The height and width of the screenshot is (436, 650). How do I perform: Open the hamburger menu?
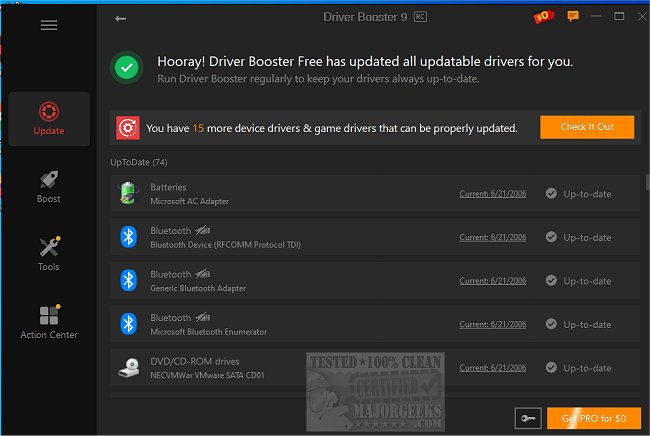point(49,25)
